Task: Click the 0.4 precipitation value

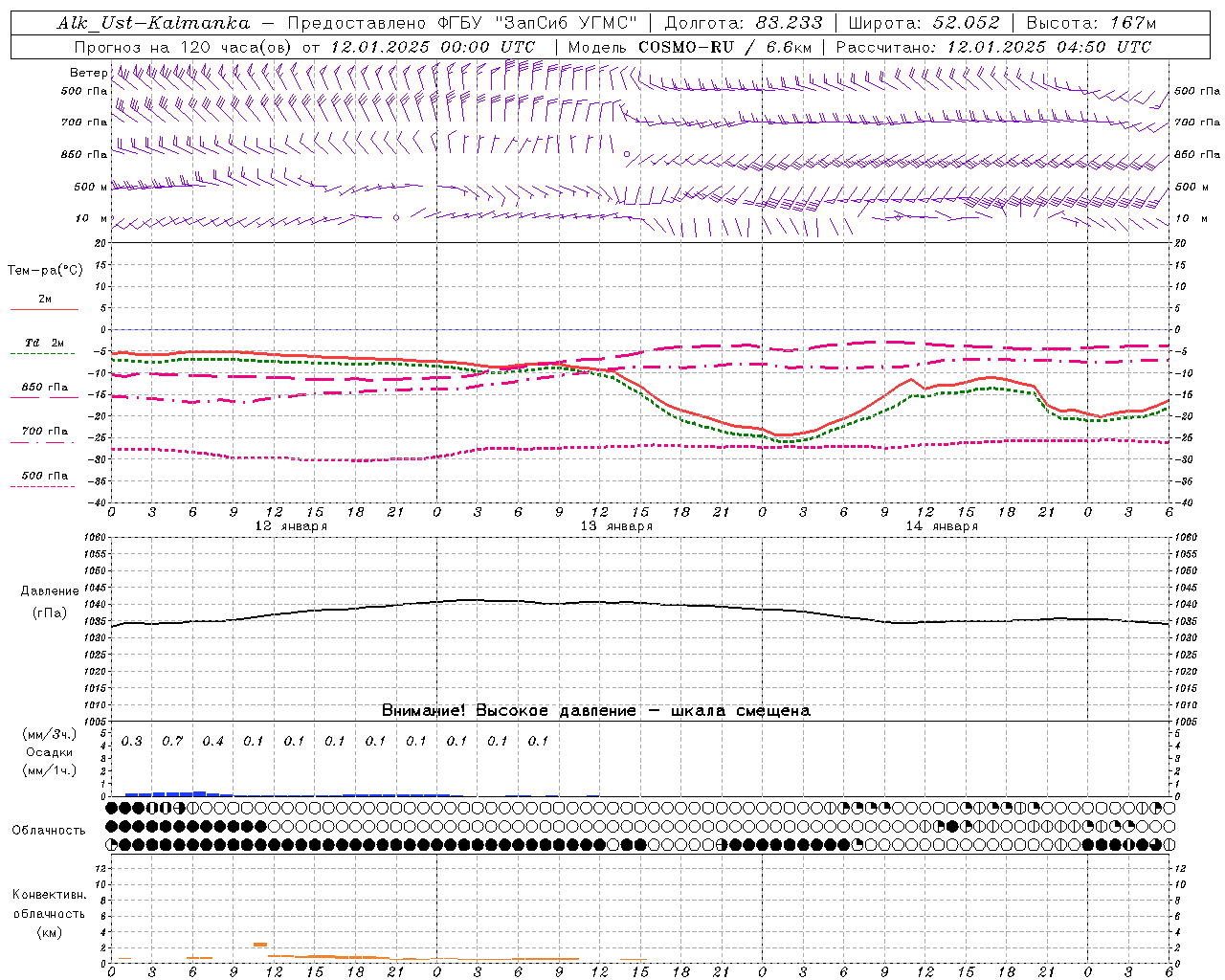Action: coord(212,741)
